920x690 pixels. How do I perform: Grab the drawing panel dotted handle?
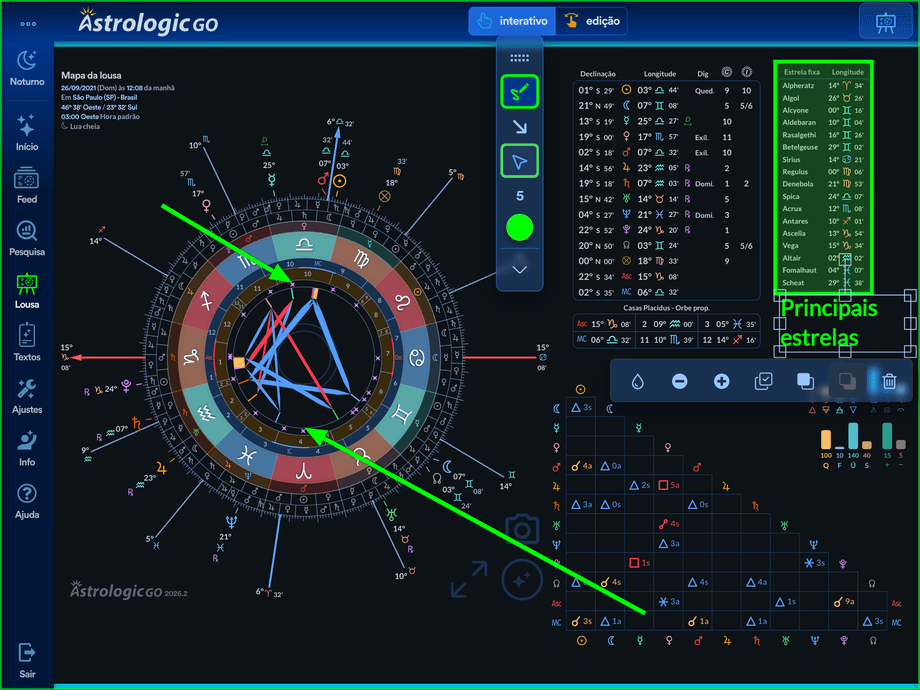[519, 58]
